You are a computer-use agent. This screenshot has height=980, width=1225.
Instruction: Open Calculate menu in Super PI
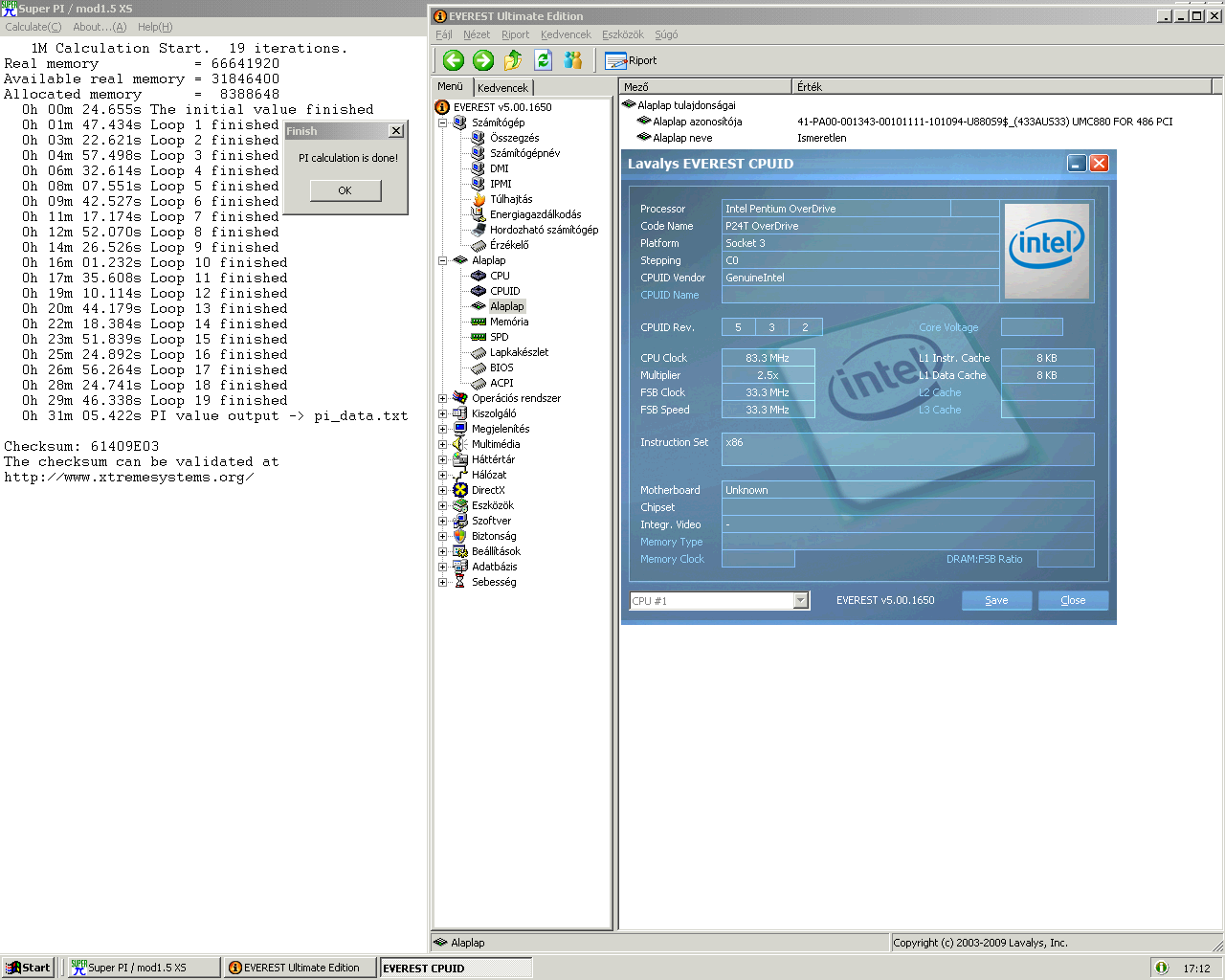coord(33,27)
